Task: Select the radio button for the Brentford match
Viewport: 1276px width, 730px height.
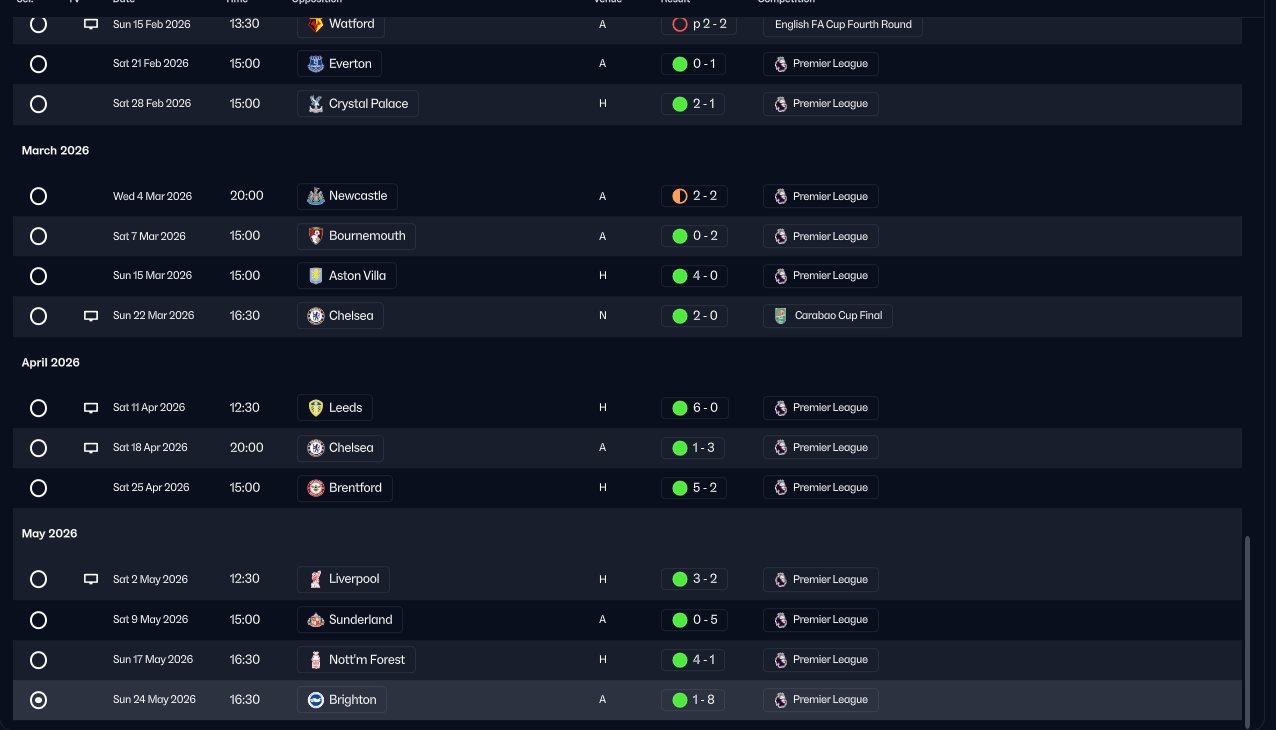Action: point(38,488)
